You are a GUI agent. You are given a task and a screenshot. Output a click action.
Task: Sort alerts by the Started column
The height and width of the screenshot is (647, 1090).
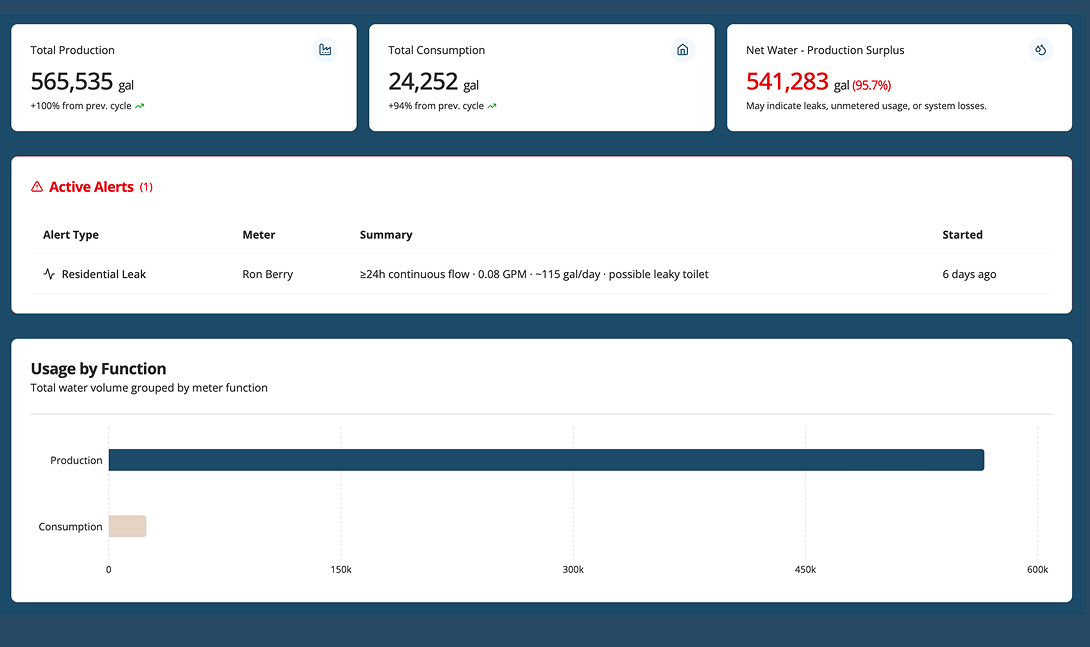coord(962,234)
